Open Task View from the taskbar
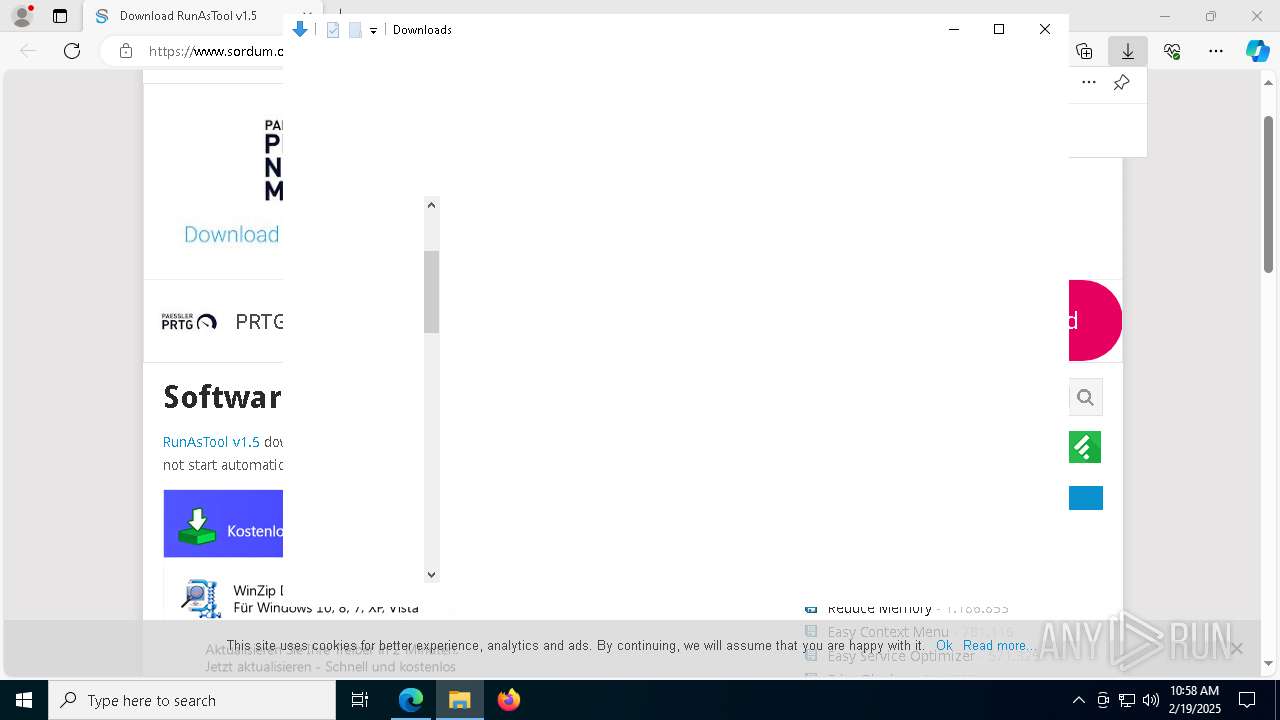1280x720 pixels. (x=361, y=700)
